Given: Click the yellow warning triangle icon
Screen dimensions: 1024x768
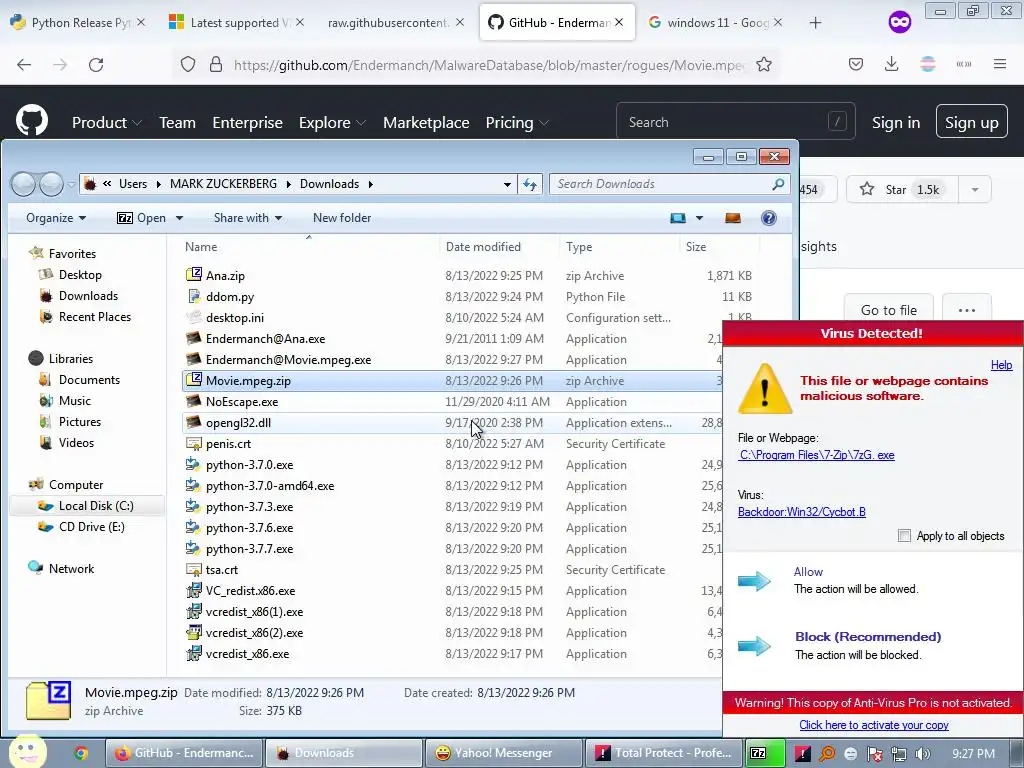Looking at the screenshot, I should (765, 389).
